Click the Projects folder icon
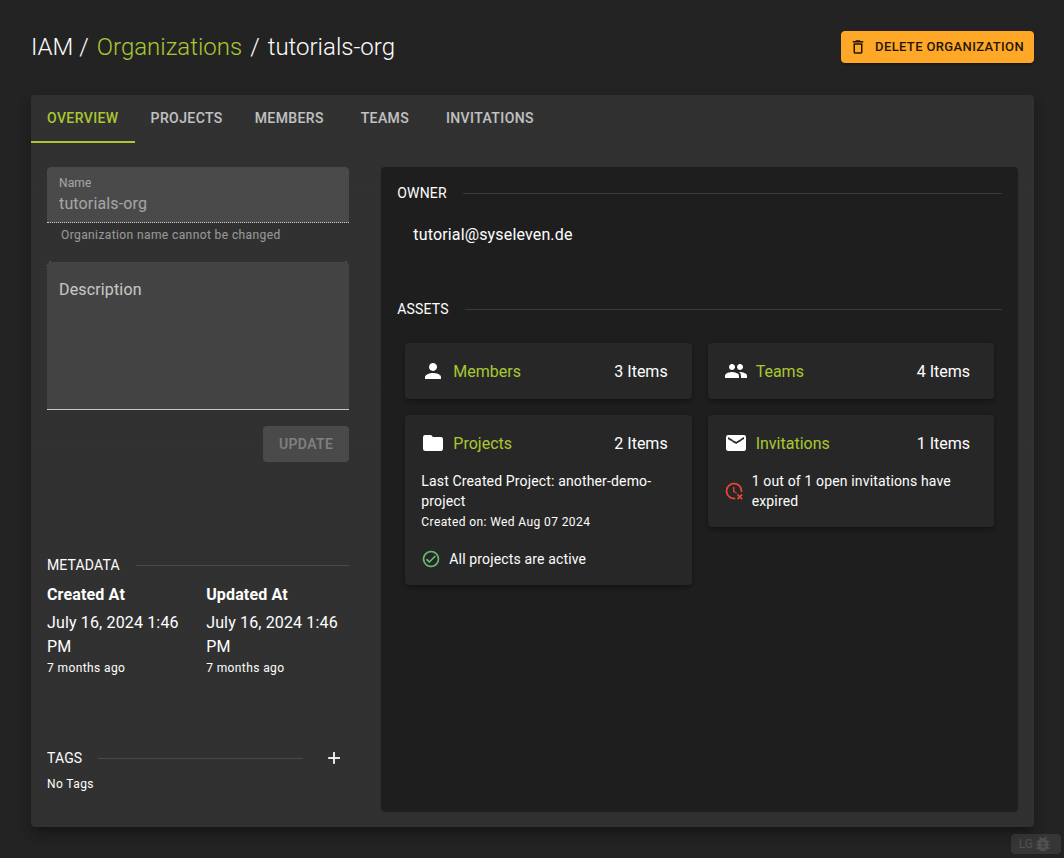Image resolution: width=1064 pixels, height=858 pixels. pyautogui.click(x=432, y=442)
